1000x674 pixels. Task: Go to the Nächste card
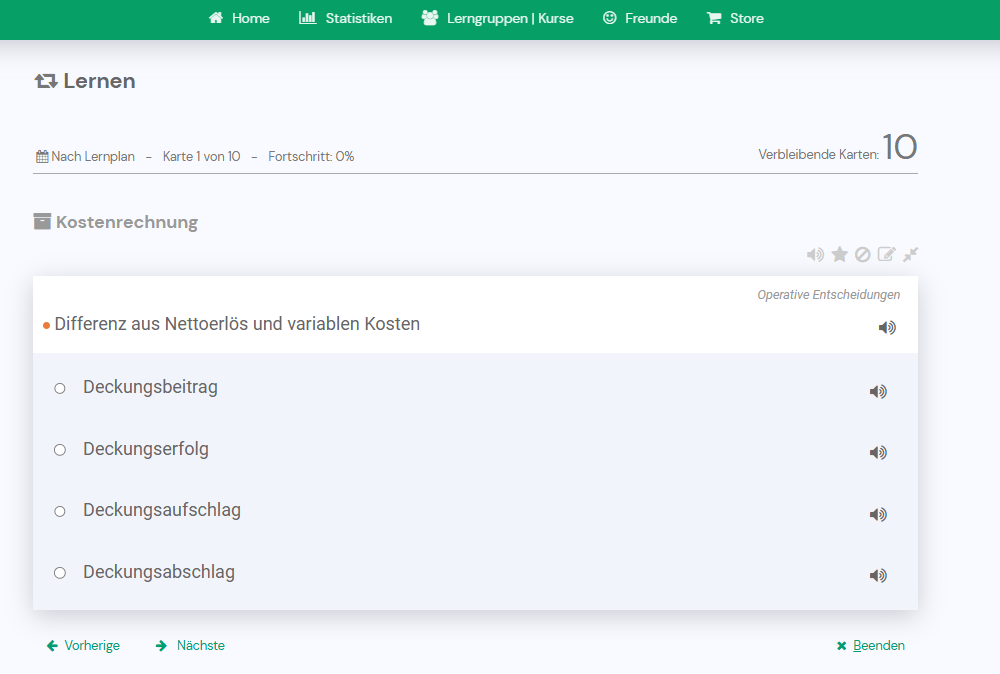191,646
